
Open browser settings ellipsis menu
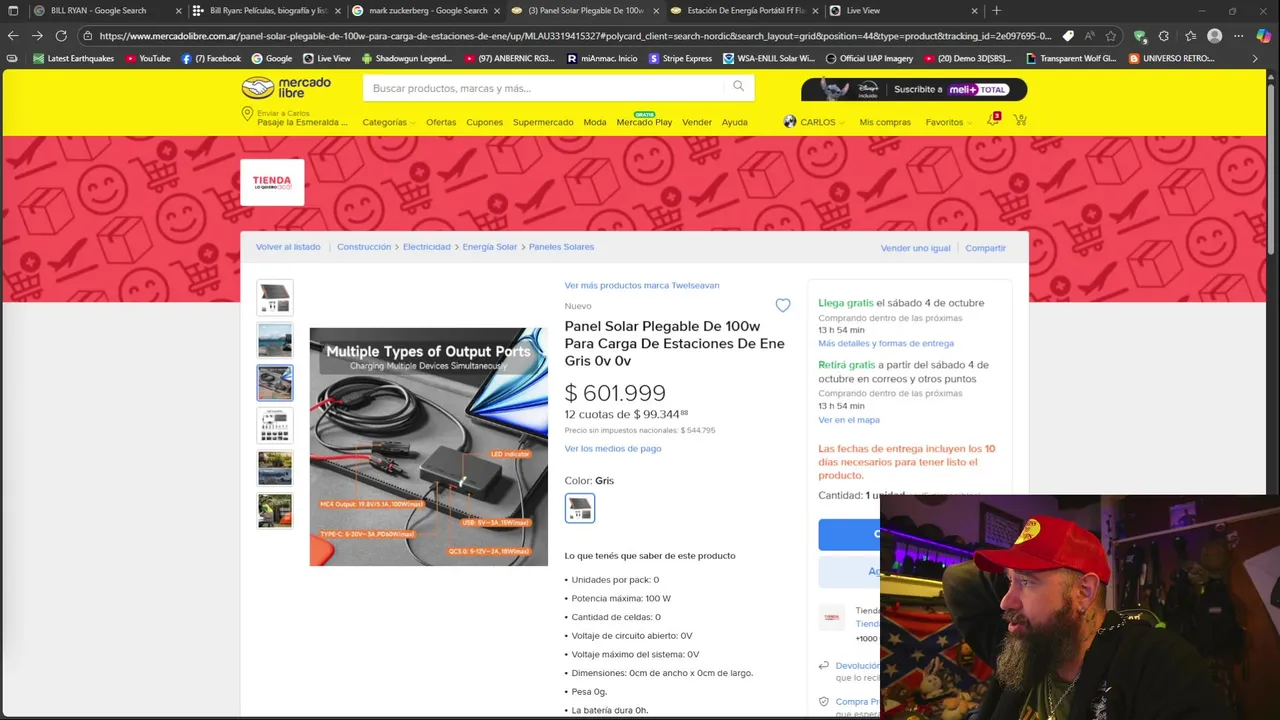click(1239, 36)
